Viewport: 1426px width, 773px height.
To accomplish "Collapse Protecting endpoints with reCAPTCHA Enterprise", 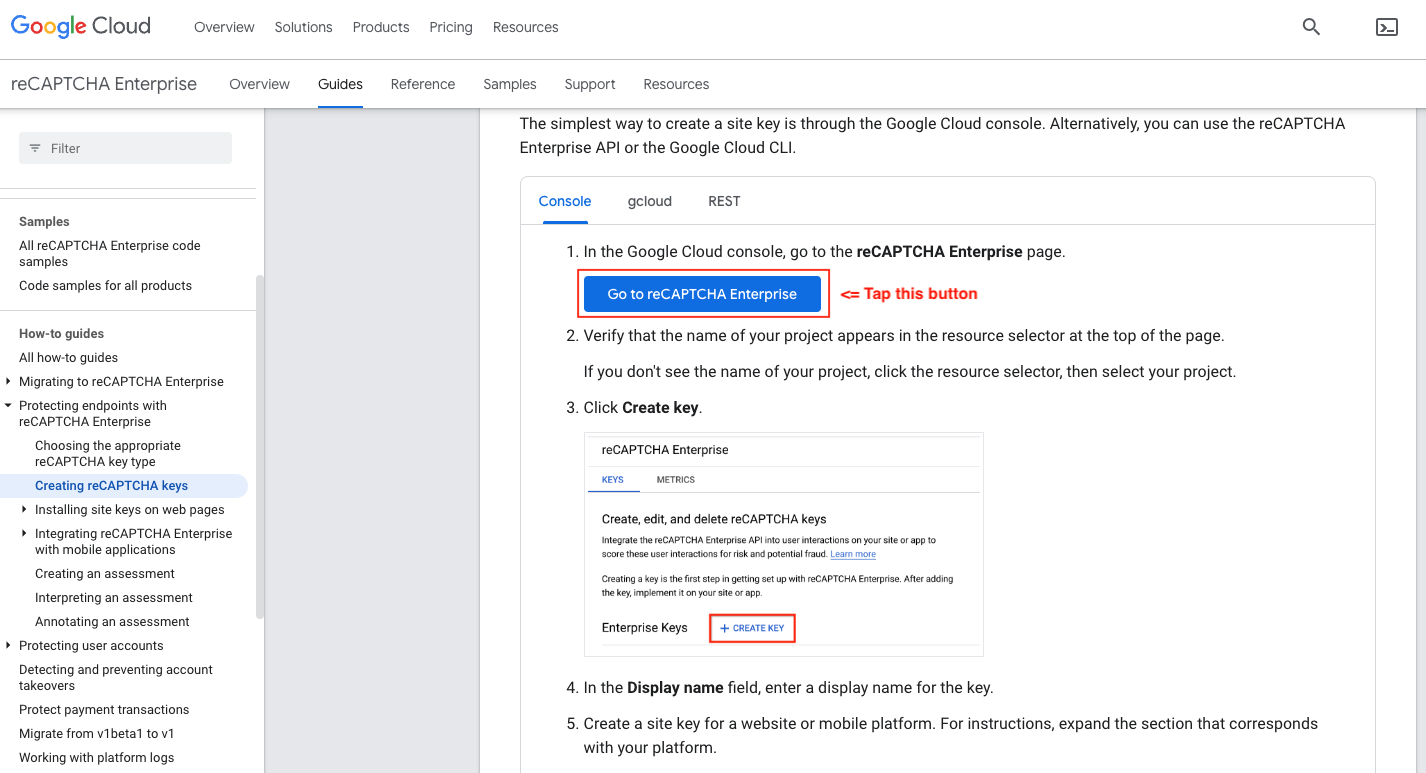I will pyautogui.click(x=9, y=406).
